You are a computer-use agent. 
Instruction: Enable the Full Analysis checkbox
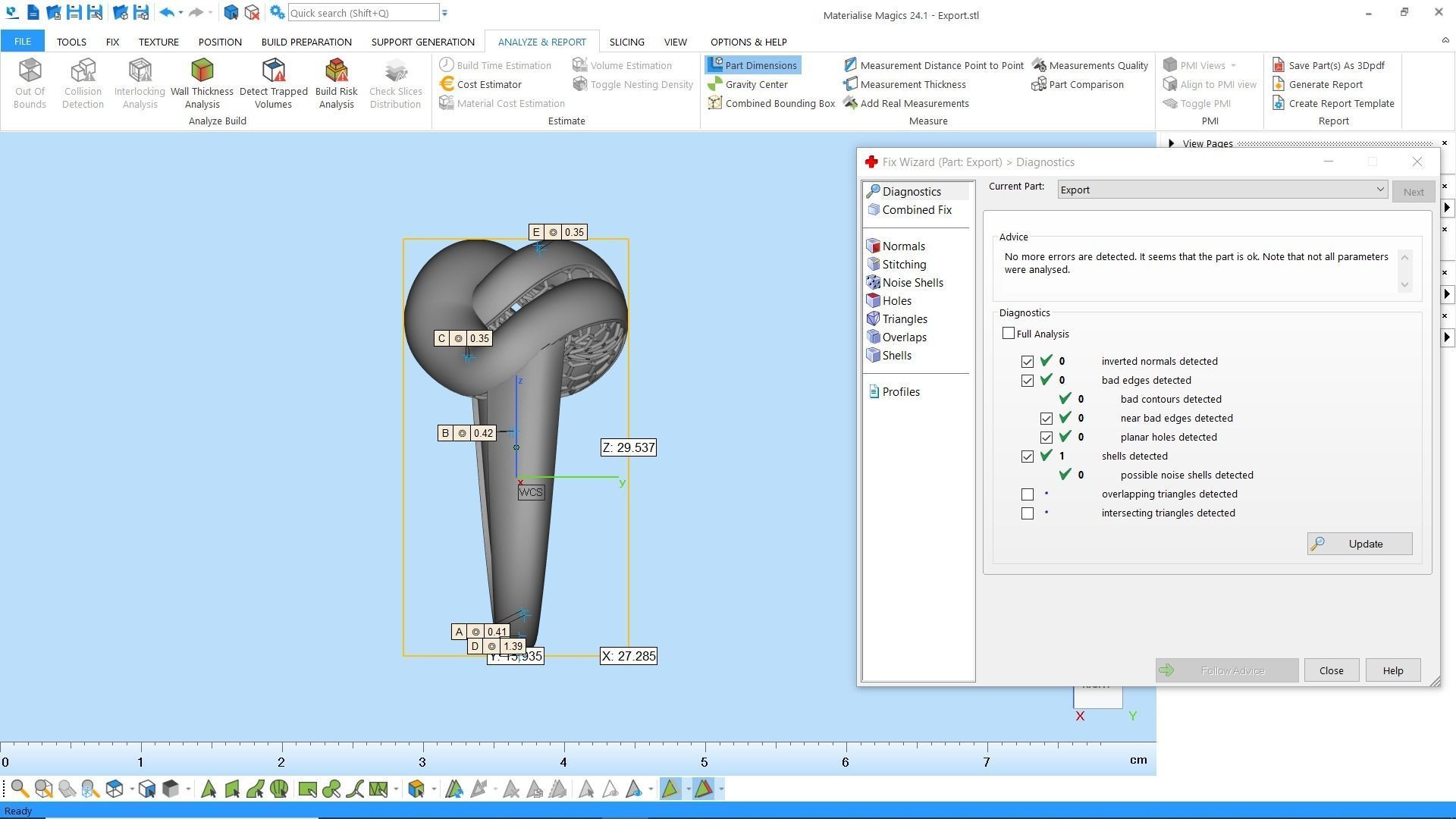[x=1009, y=334]
